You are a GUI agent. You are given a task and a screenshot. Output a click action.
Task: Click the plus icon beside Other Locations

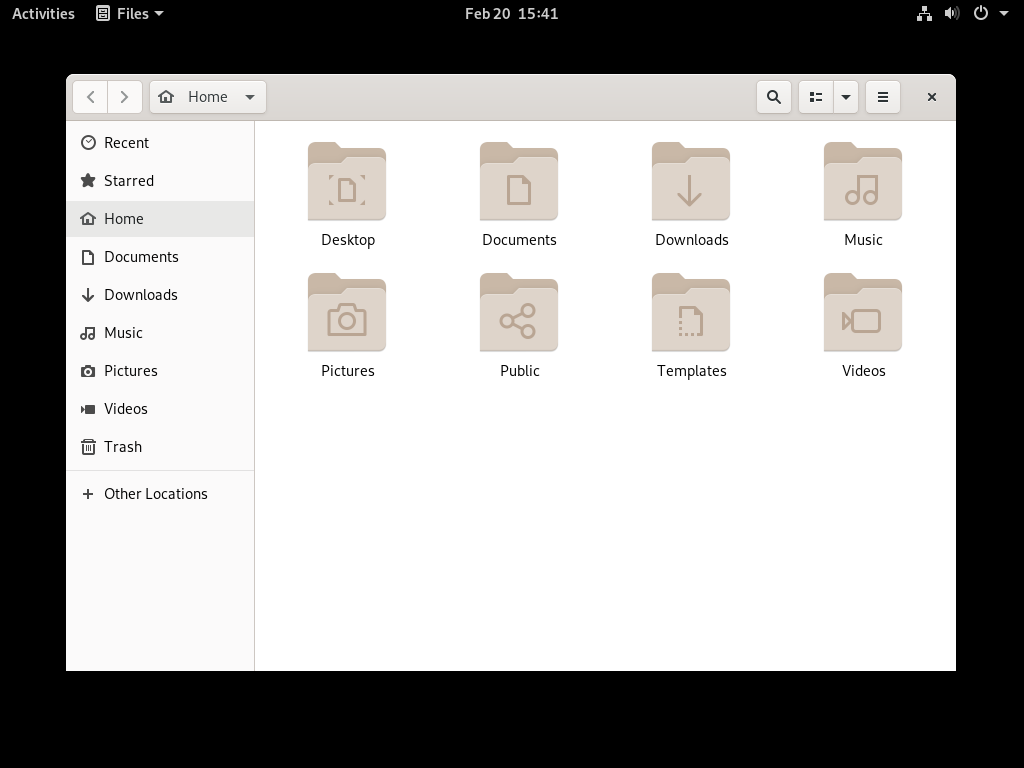88,494
